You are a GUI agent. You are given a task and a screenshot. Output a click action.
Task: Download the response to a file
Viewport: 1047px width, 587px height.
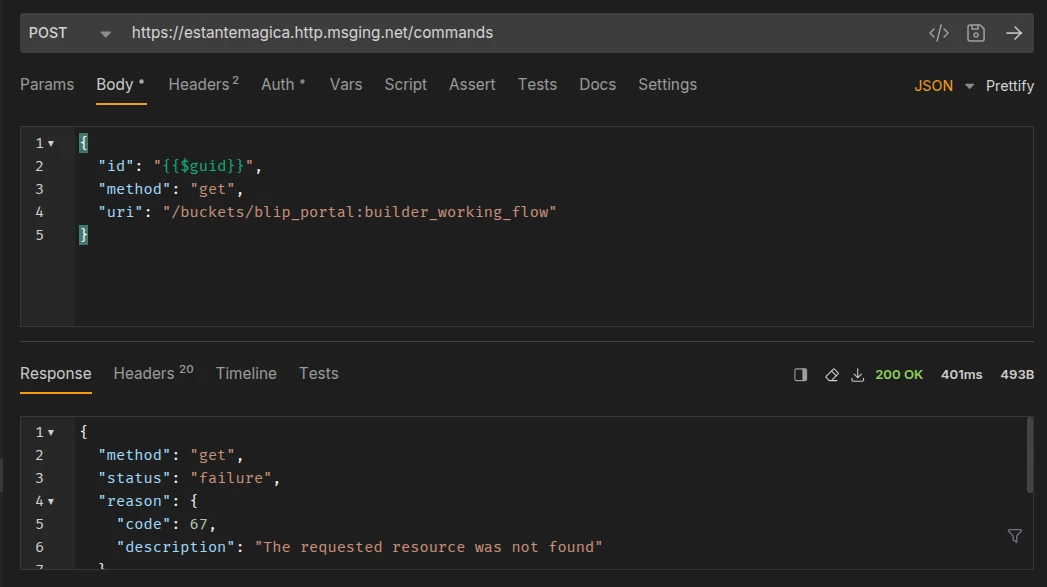[857, 375]
